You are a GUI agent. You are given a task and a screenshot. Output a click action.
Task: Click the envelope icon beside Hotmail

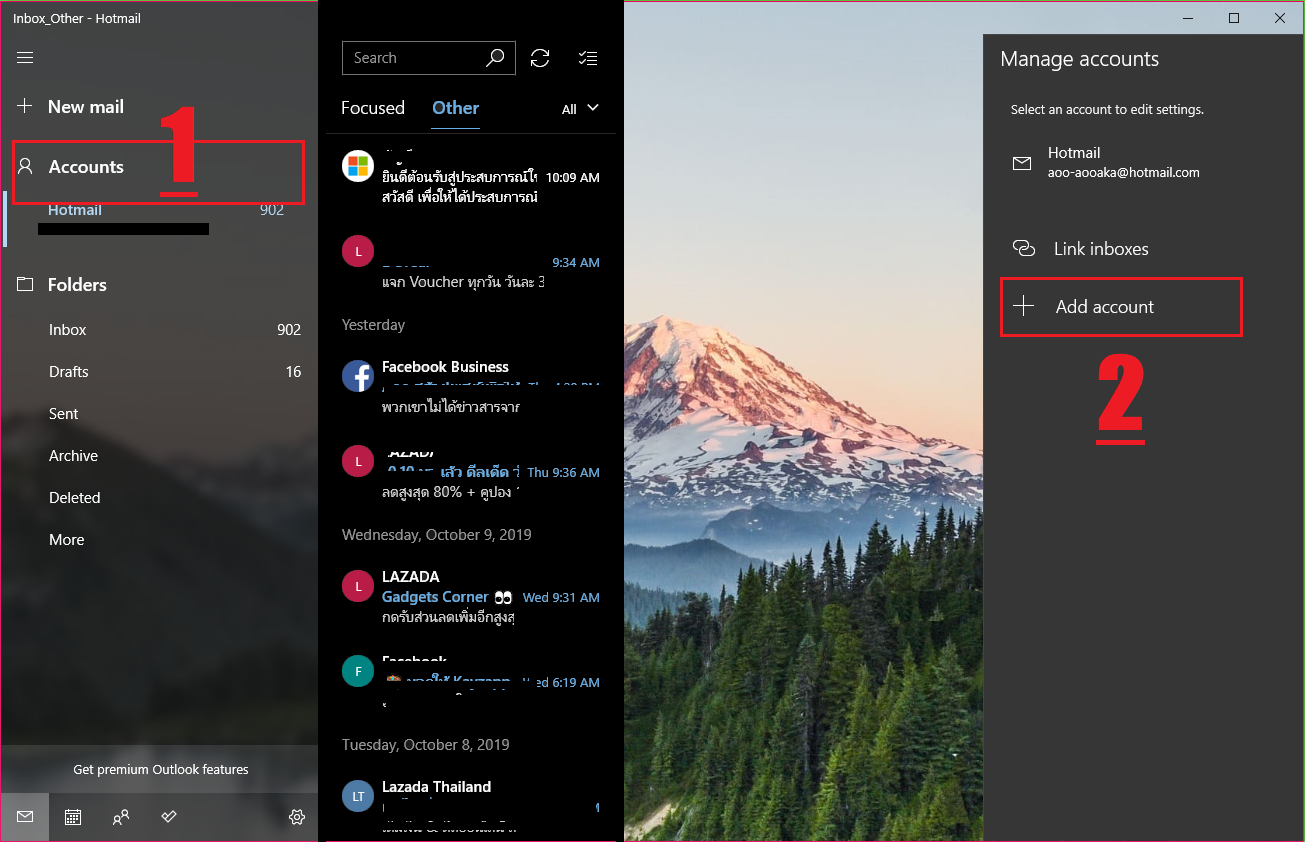[x=1022, y=163]
